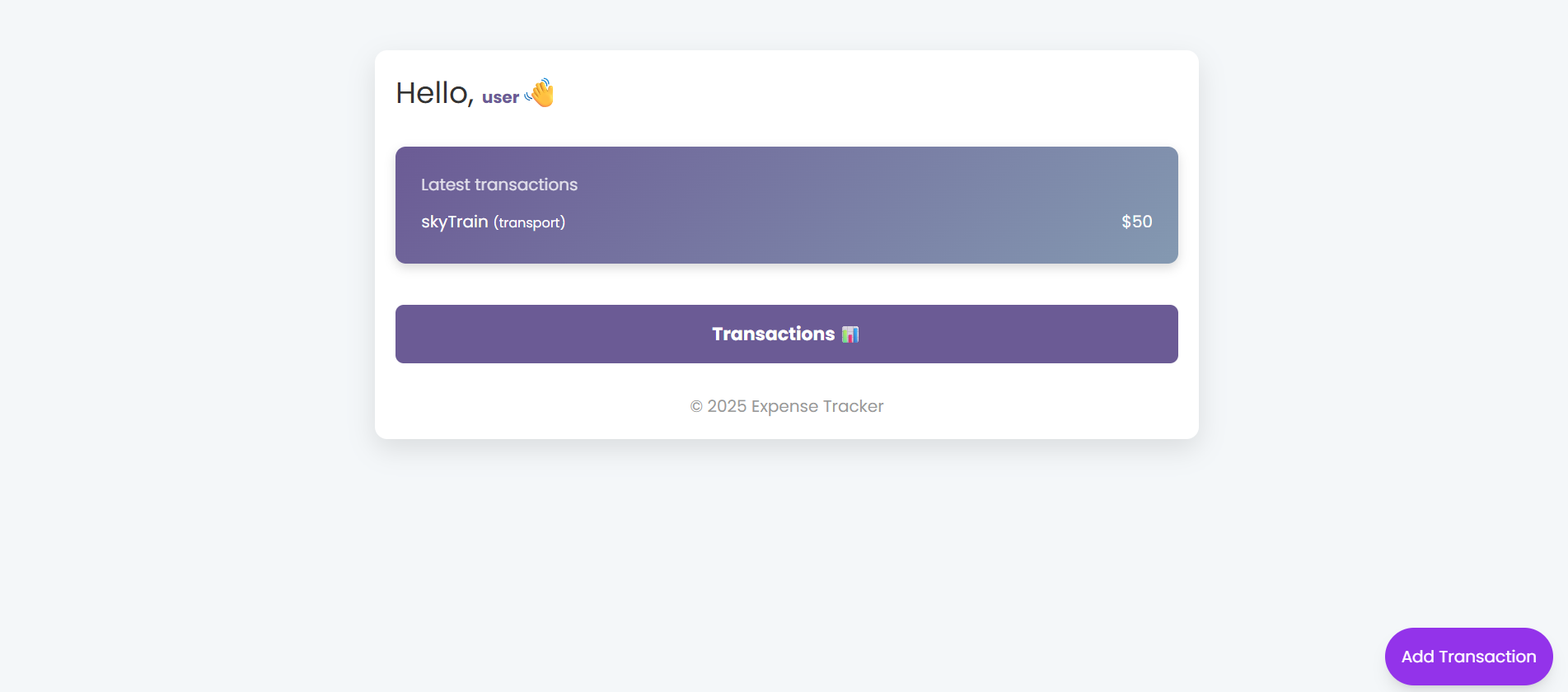Click the Latest transactions heading
Screen dimensions: 1568x692
tap(499, 185)
